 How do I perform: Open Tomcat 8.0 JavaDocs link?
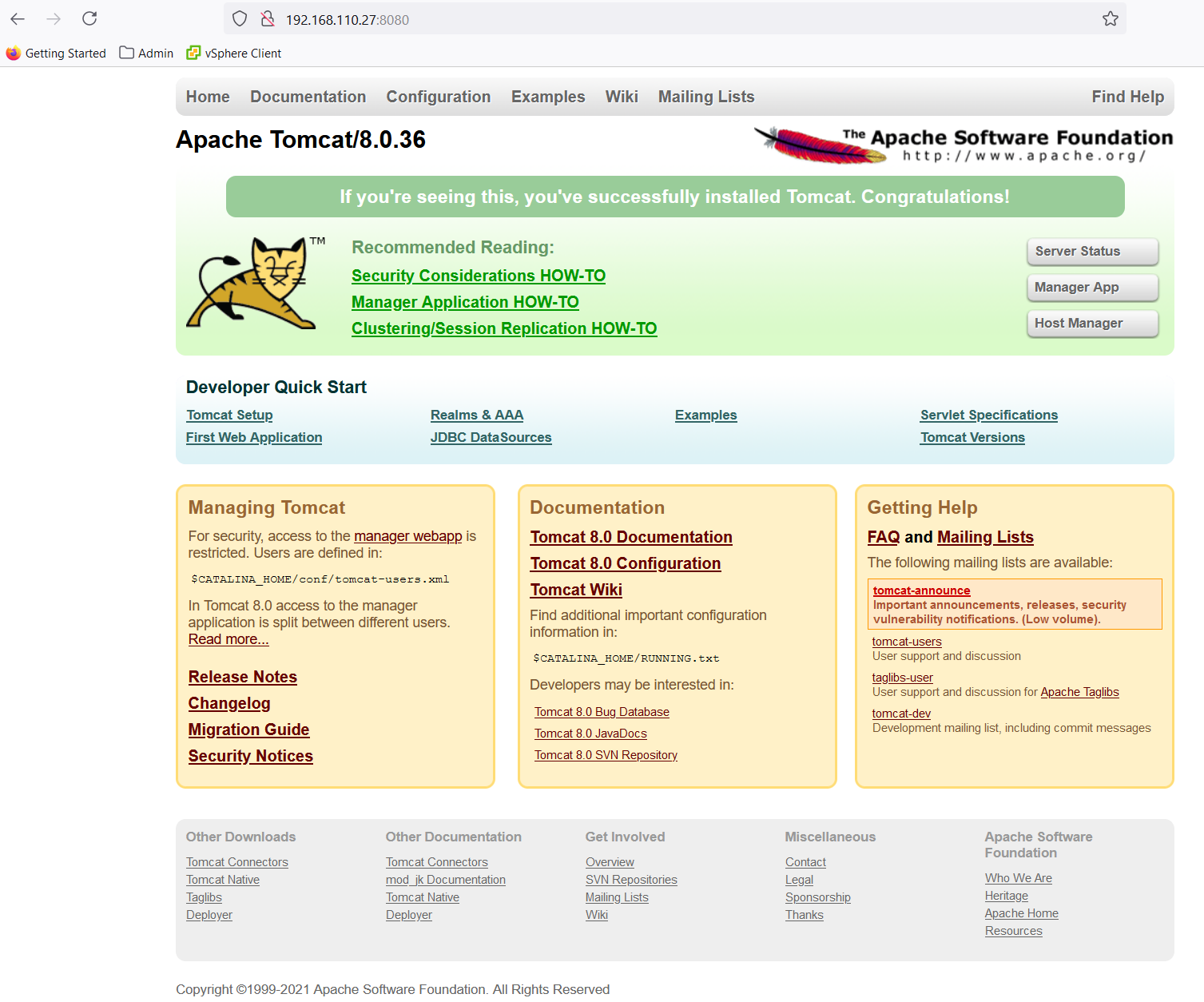coord(590,734)
